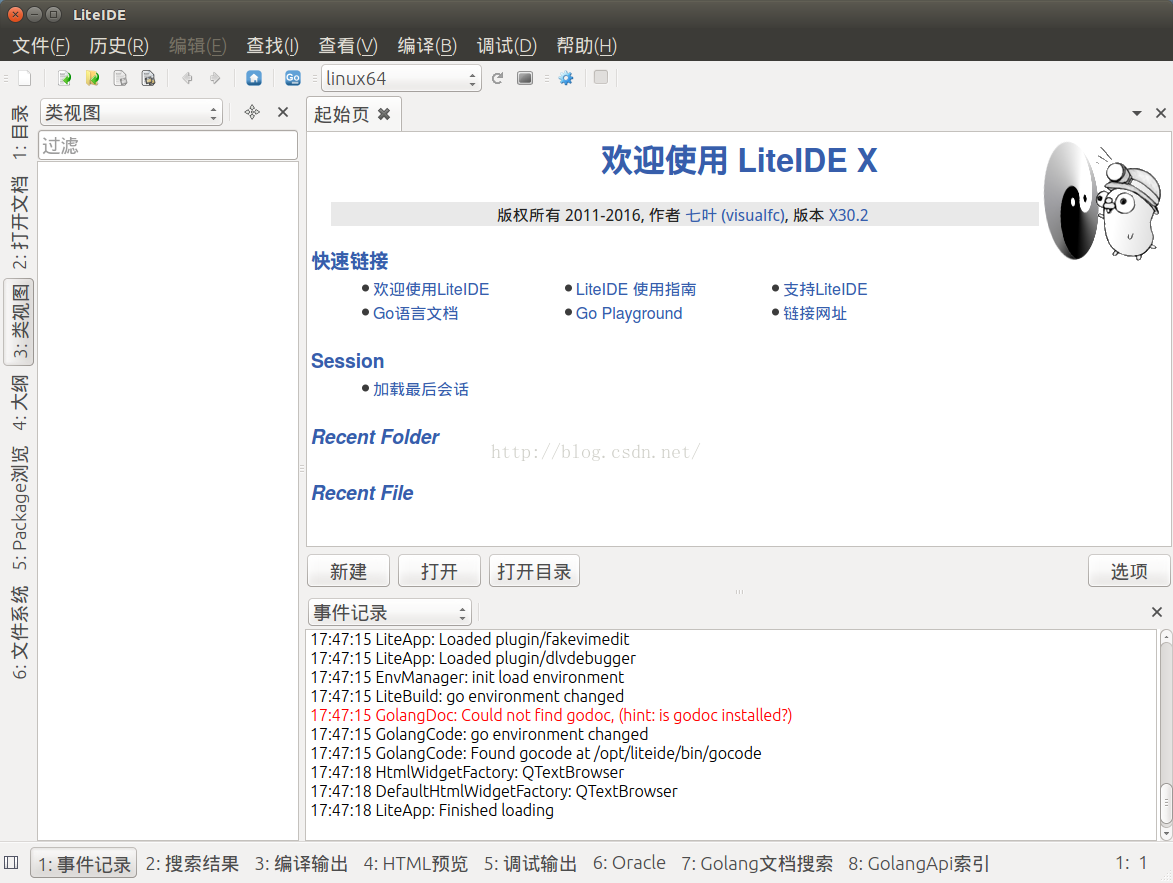The height and width of the screenshot is (883, 1173).
Task: Open the 欢迎使用LiteIDE link
Action: 431,290
